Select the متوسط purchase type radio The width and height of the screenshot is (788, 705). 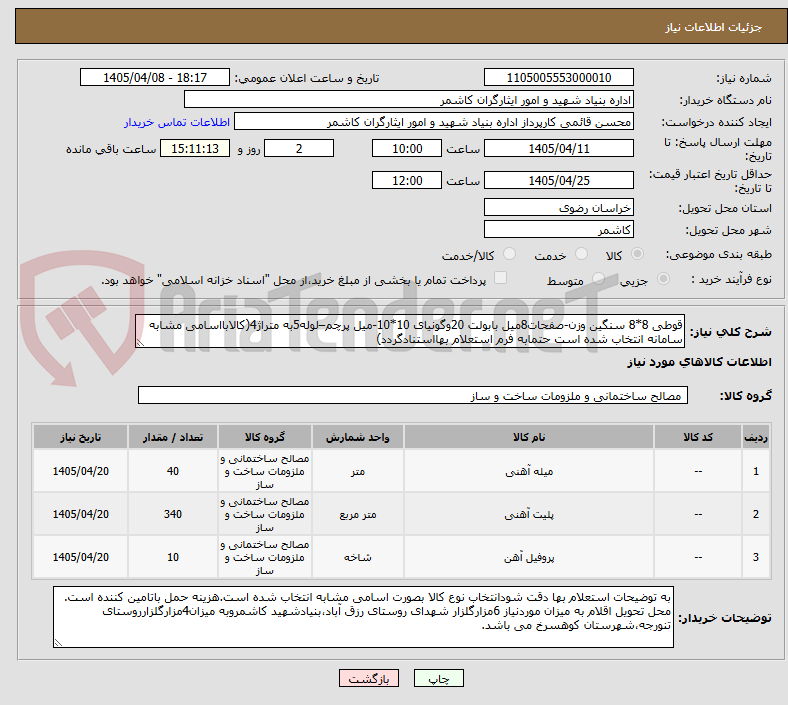point(598,278)
